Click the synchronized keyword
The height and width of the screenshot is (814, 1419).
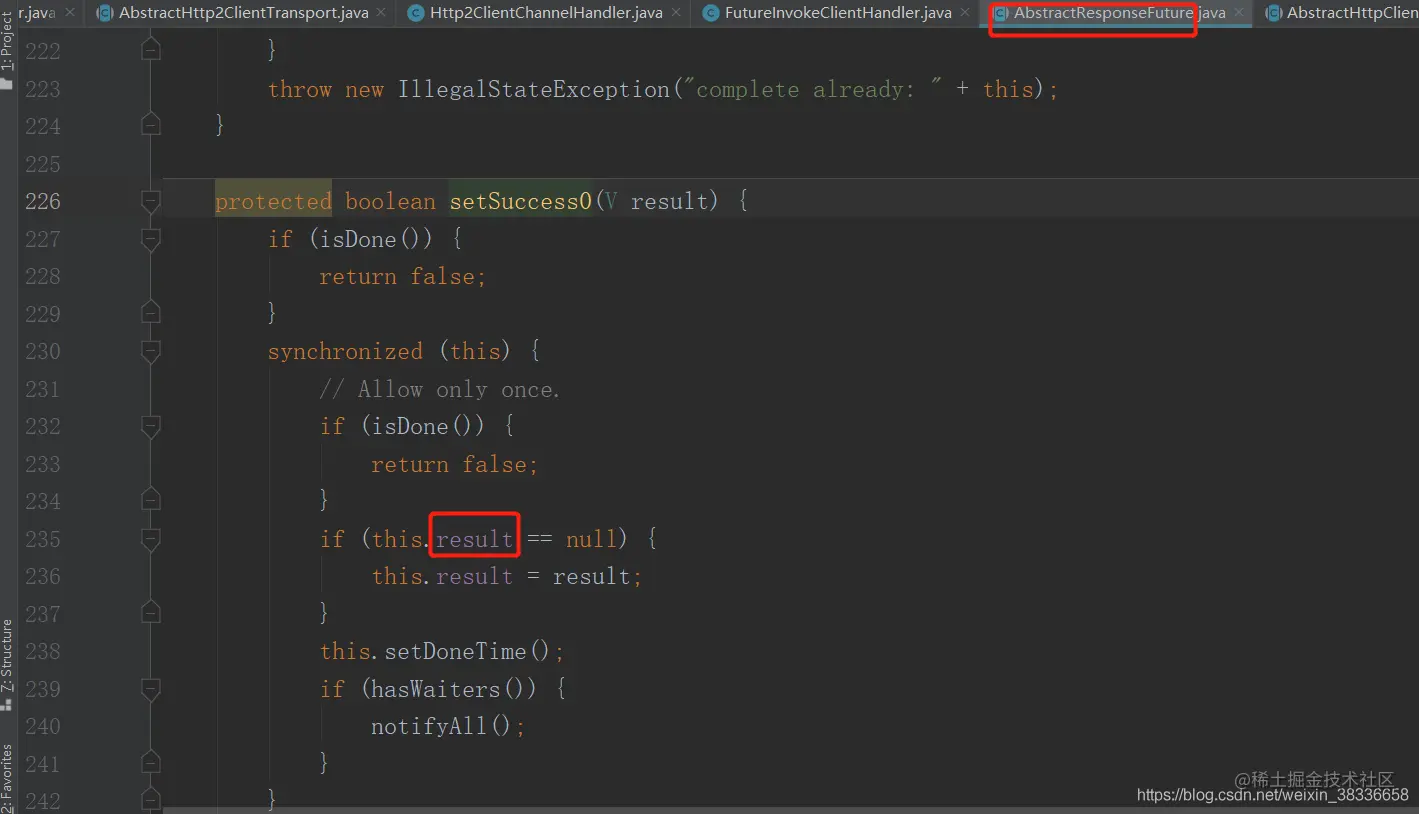[x=345, y=351]
